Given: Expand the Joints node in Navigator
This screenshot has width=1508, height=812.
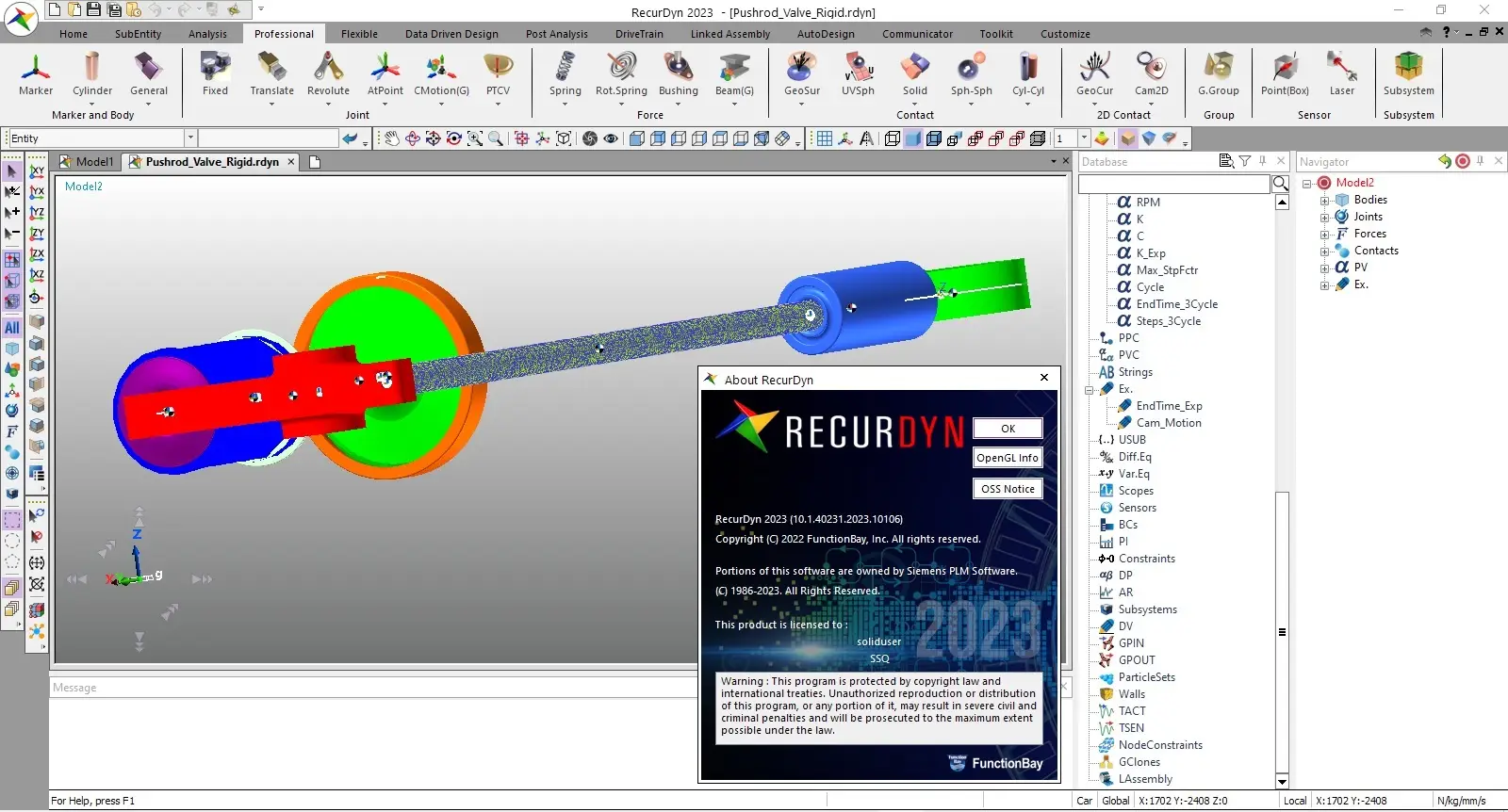Looking at the screenshot, I should coord(1324,218).
